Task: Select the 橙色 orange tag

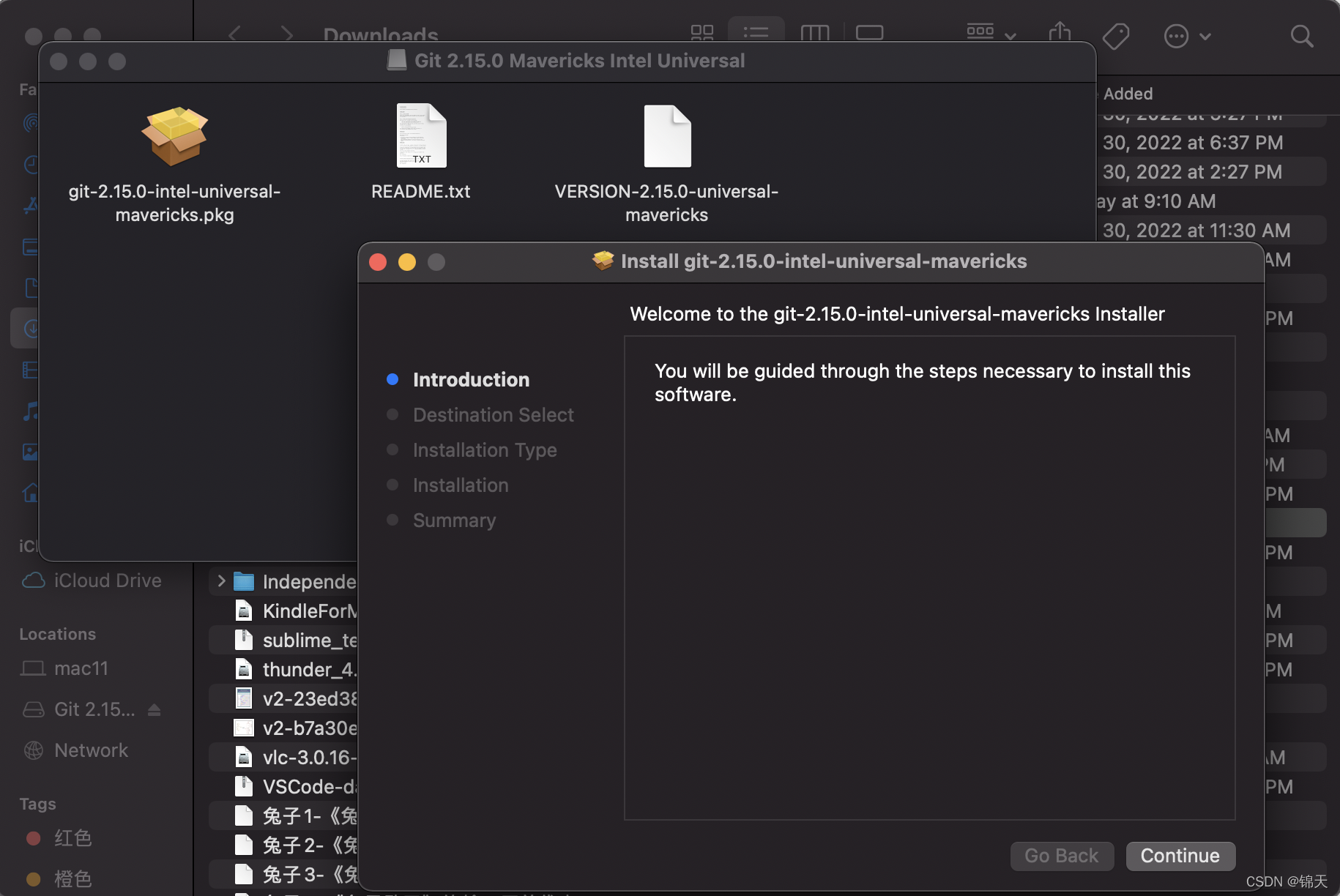Action: point(59,878)
